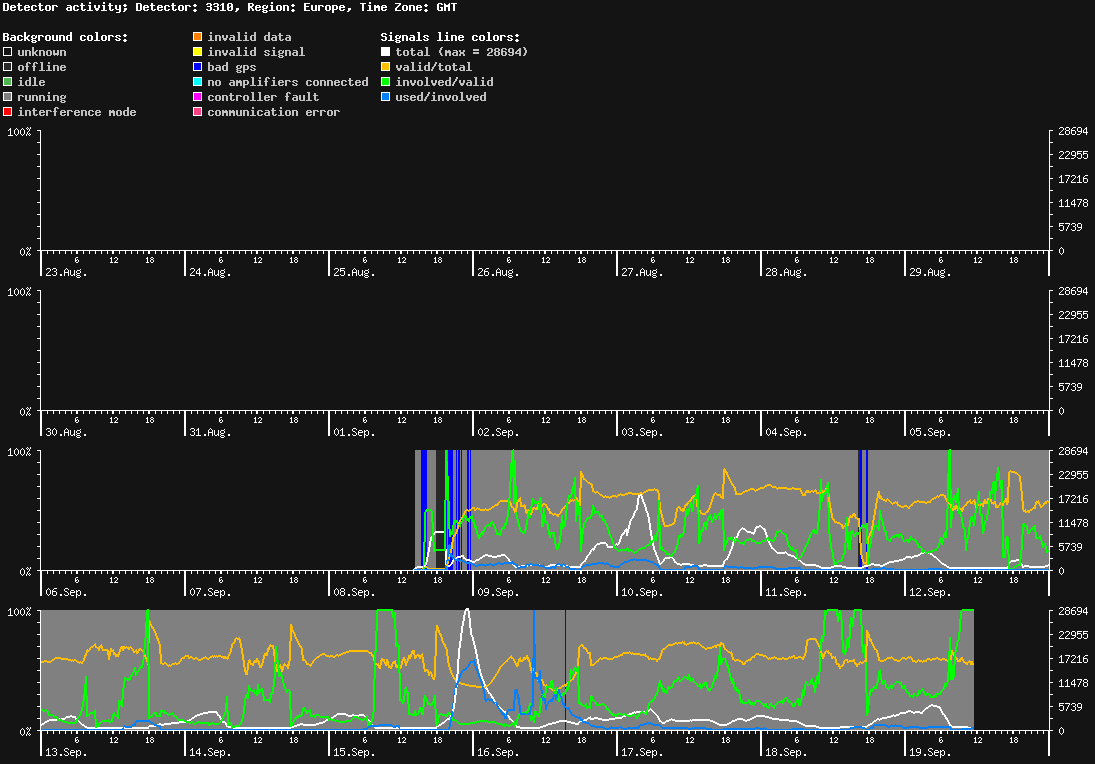Screen dimensions: 1095x764
Task: Click the white total signal swatch
Action: click(x=385, y=52)
